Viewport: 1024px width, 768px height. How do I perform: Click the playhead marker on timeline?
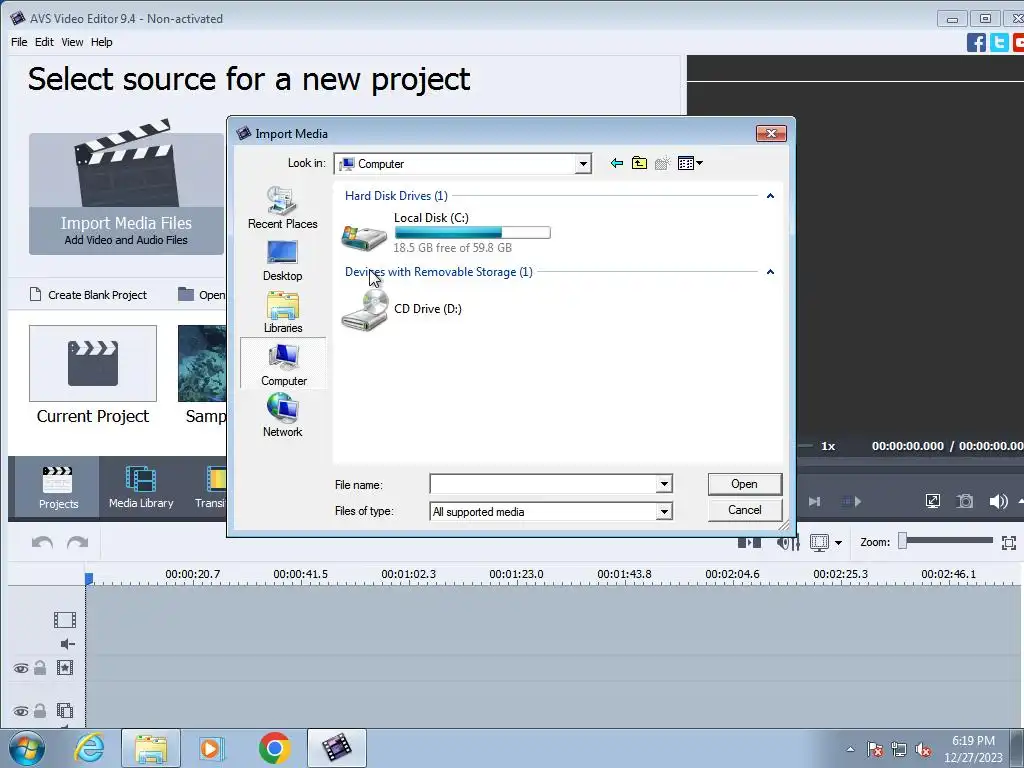pos(89,579)
